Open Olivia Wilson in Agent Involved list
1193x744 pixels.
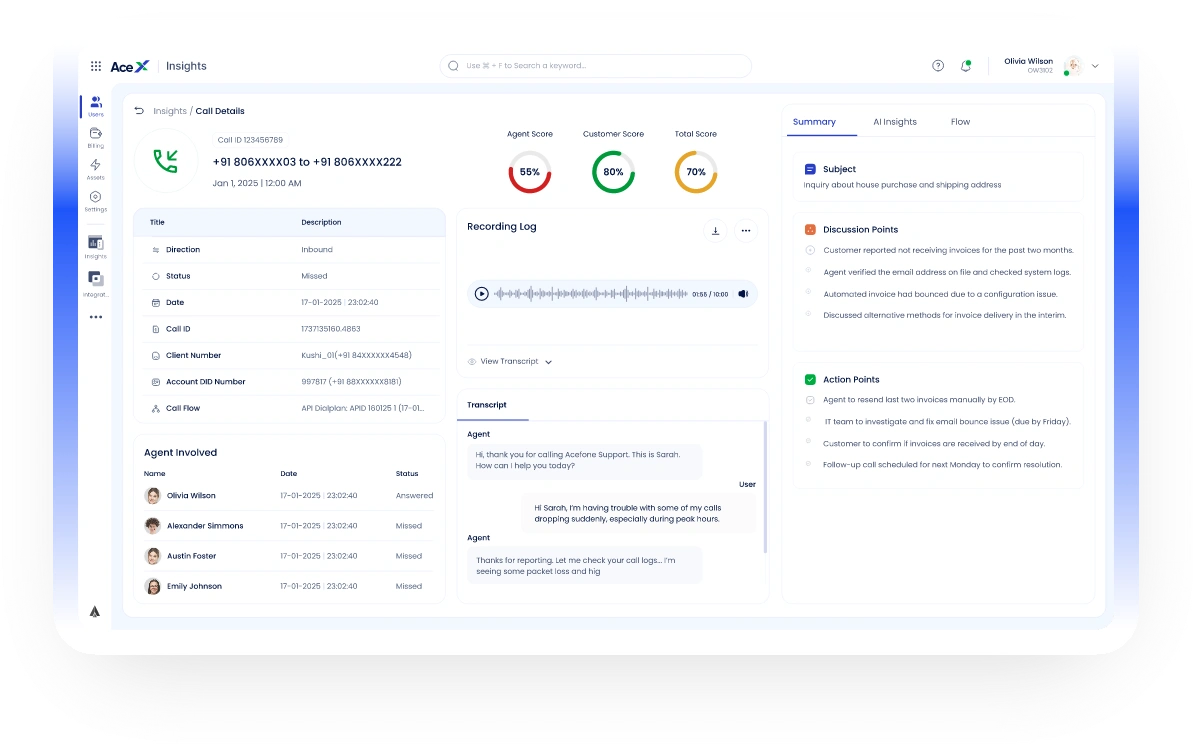(x=191, y=495)
